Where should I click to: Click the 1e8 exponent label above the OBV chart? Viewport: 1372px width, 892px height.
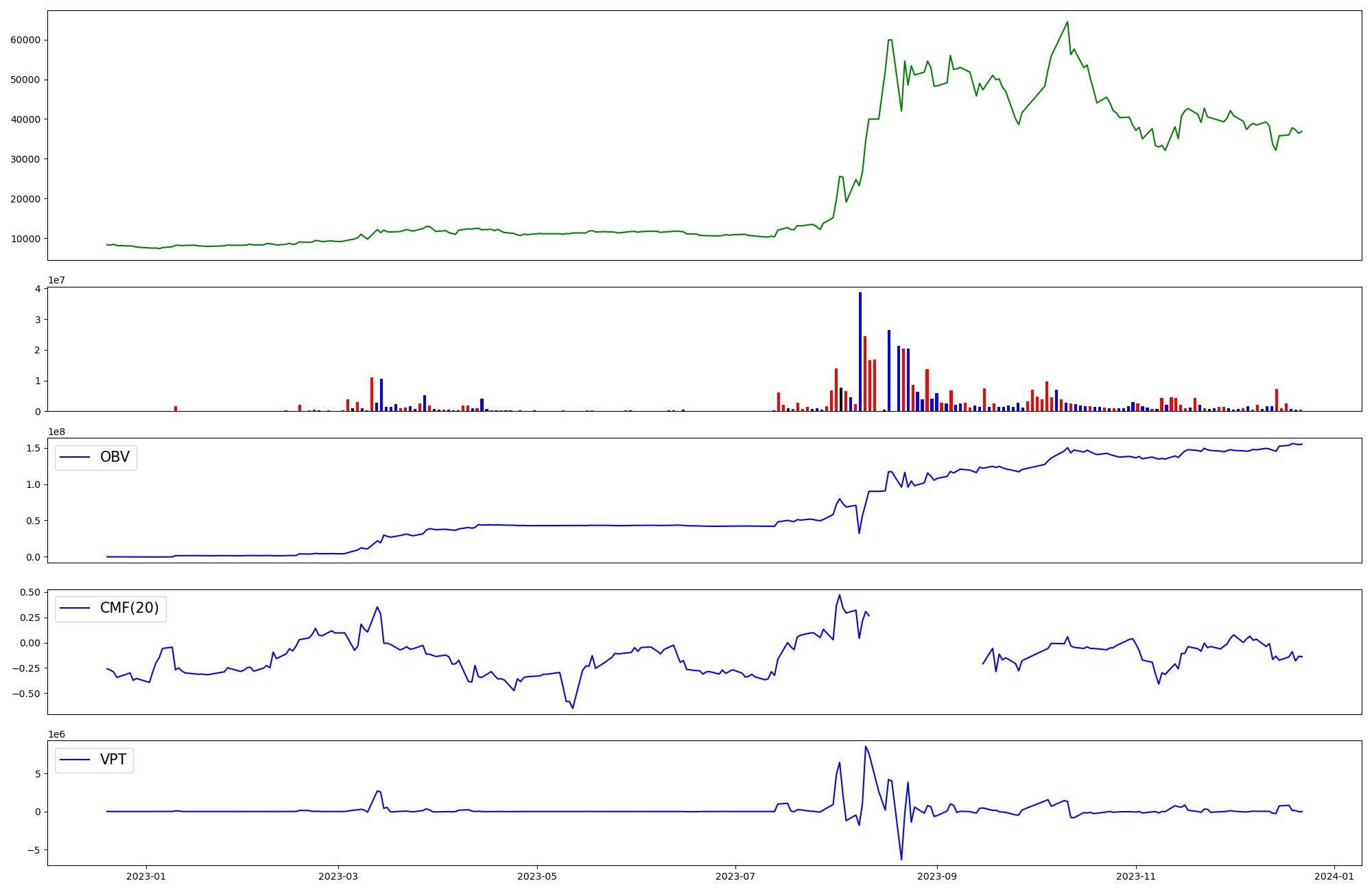56,432
